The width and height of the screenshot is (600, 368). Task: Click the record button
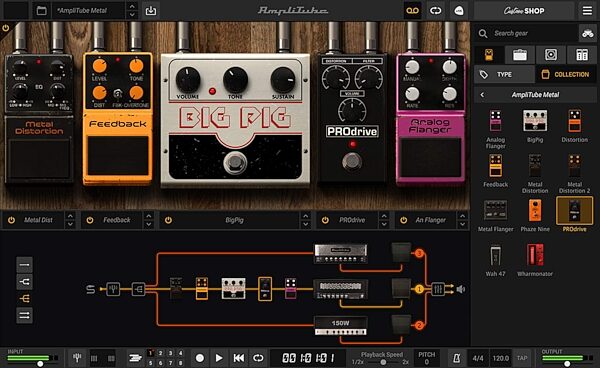(x=200, y=358)
